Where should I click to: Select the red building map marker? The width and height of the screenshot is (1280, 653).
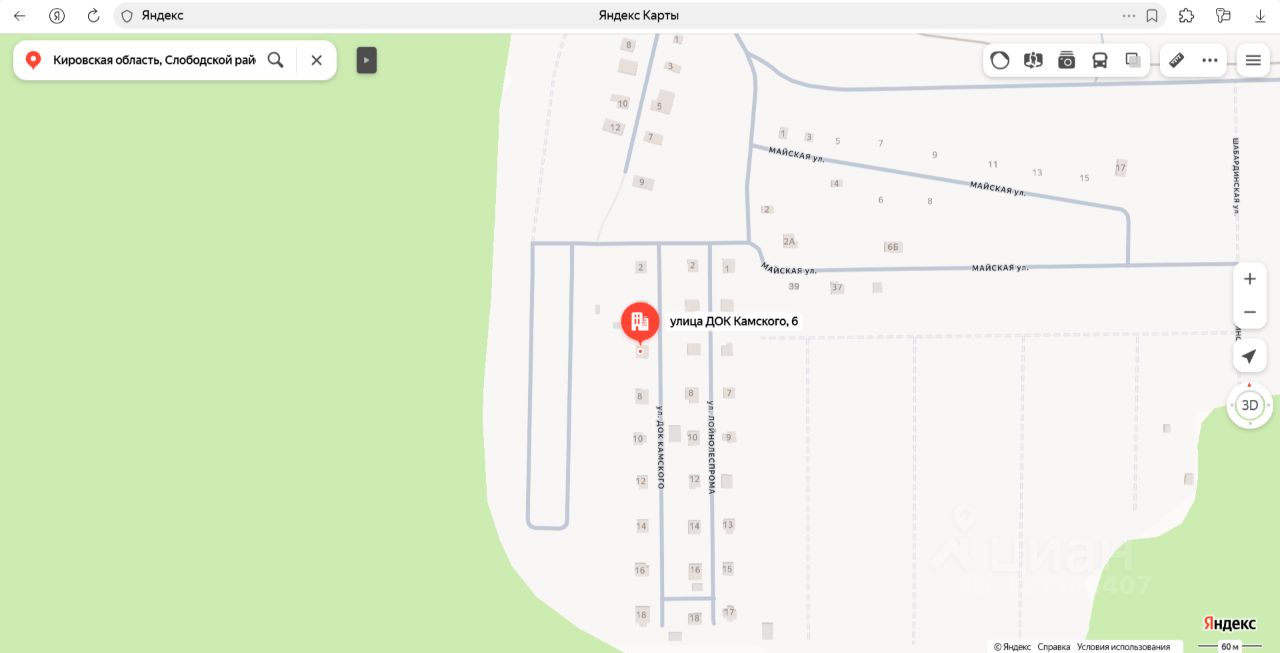(640, 322)
